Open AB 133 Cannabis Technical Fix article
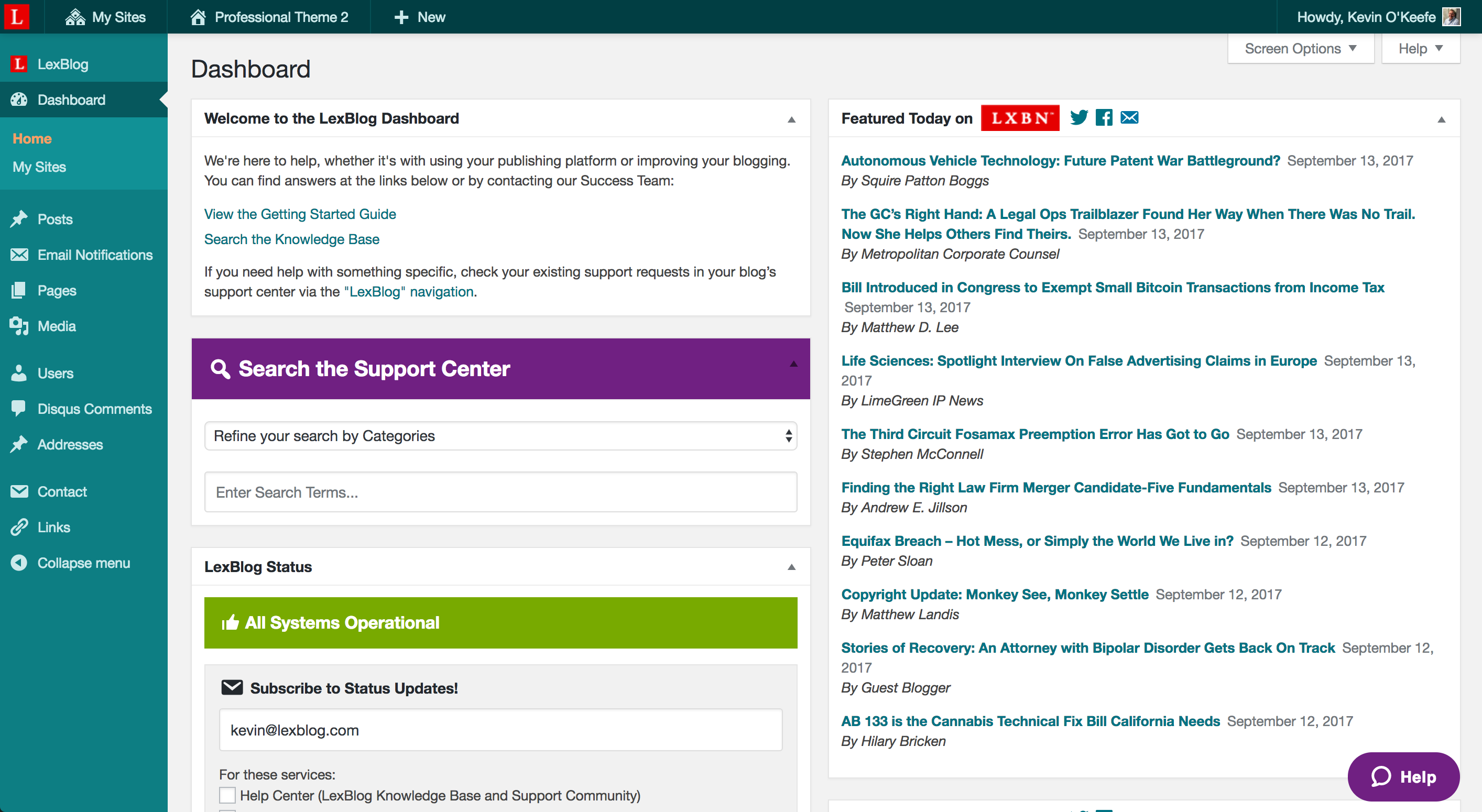1482x812 pixels. [x=1030, y=721]
